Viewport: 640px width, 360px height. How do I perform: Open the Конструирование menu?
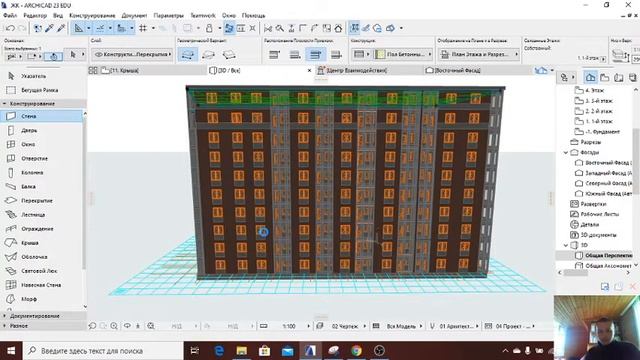coord(92,16)
